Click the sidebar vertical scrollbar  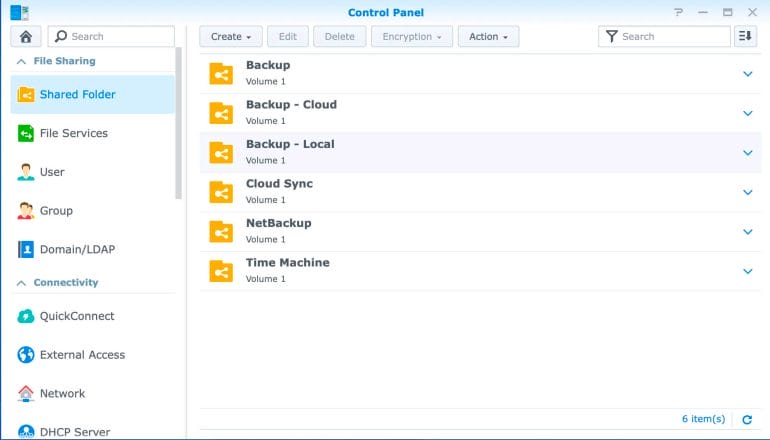[178, 123]
